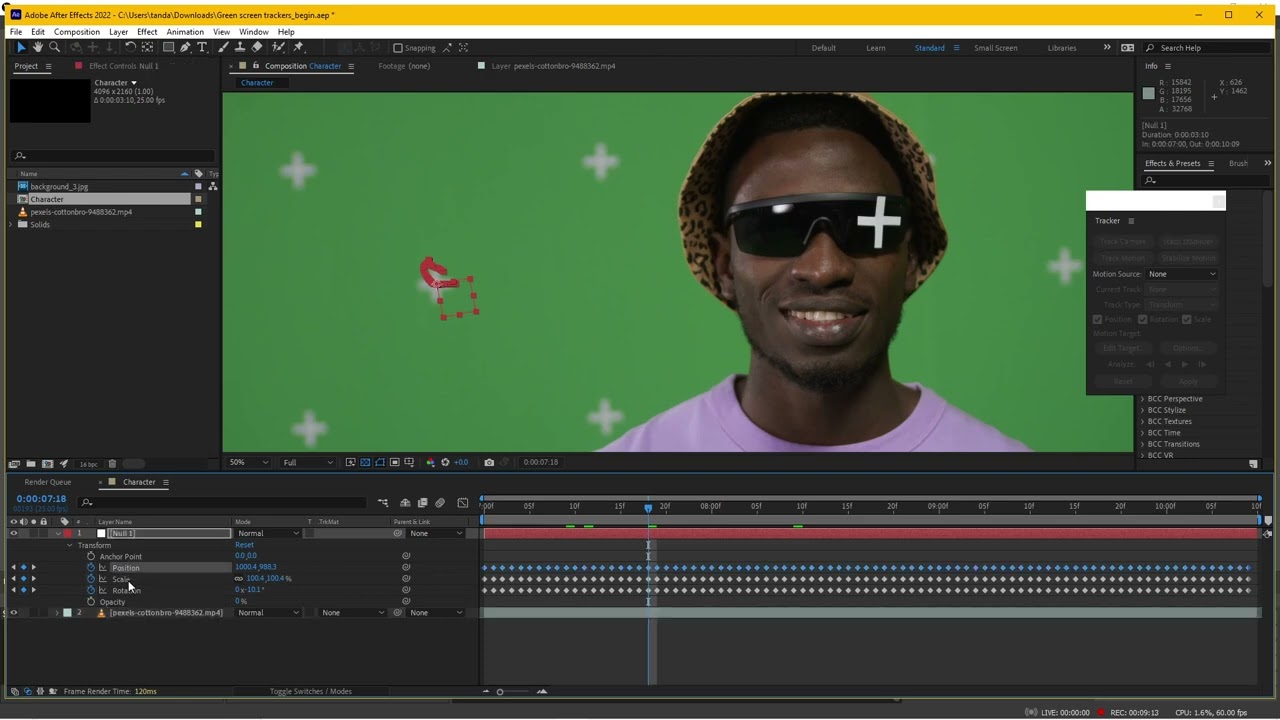The image size is (1280, 720).
Task: Toggle the Anchor Point stopwatch
Action: click(x=91, y=556)
